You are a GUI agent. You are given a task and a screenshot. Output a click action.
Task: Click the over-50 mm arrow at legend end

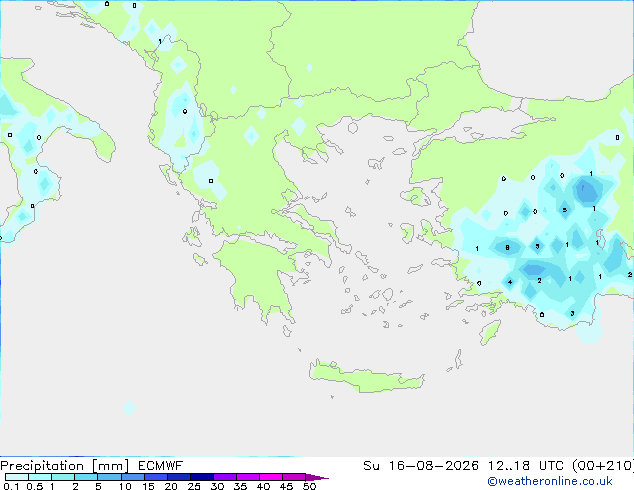tap(317, 477)
